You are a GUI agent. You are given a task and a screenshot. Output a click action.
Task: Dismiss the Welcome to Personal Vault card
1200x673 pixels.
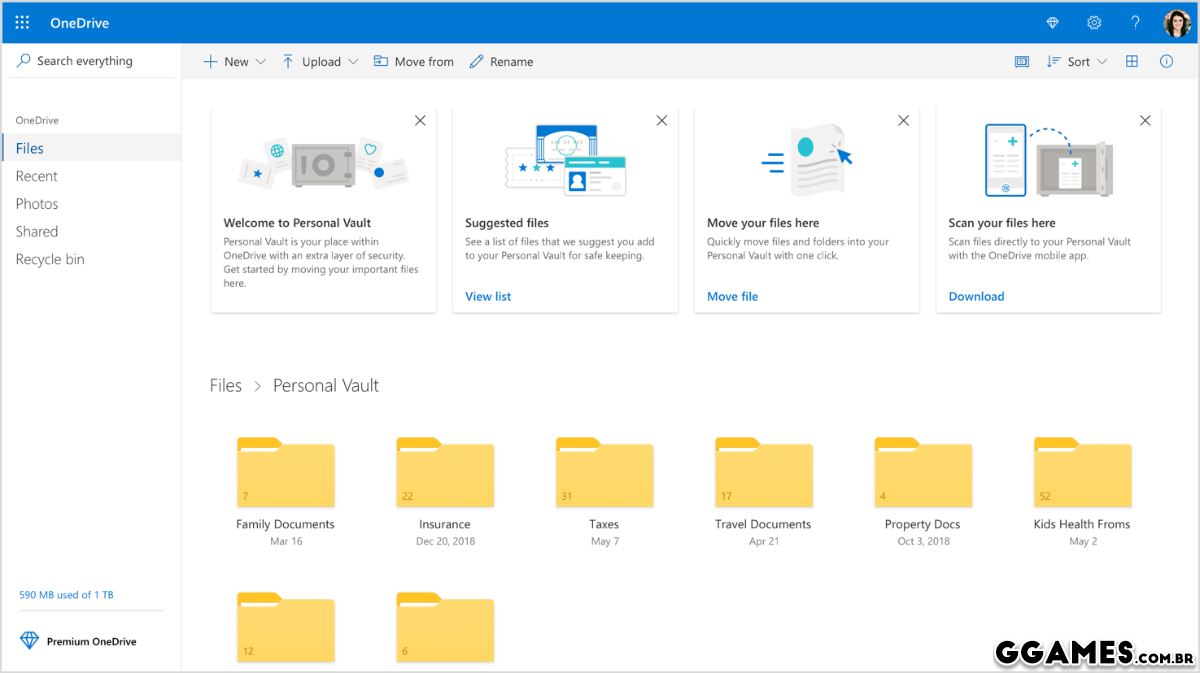point(420,121)
